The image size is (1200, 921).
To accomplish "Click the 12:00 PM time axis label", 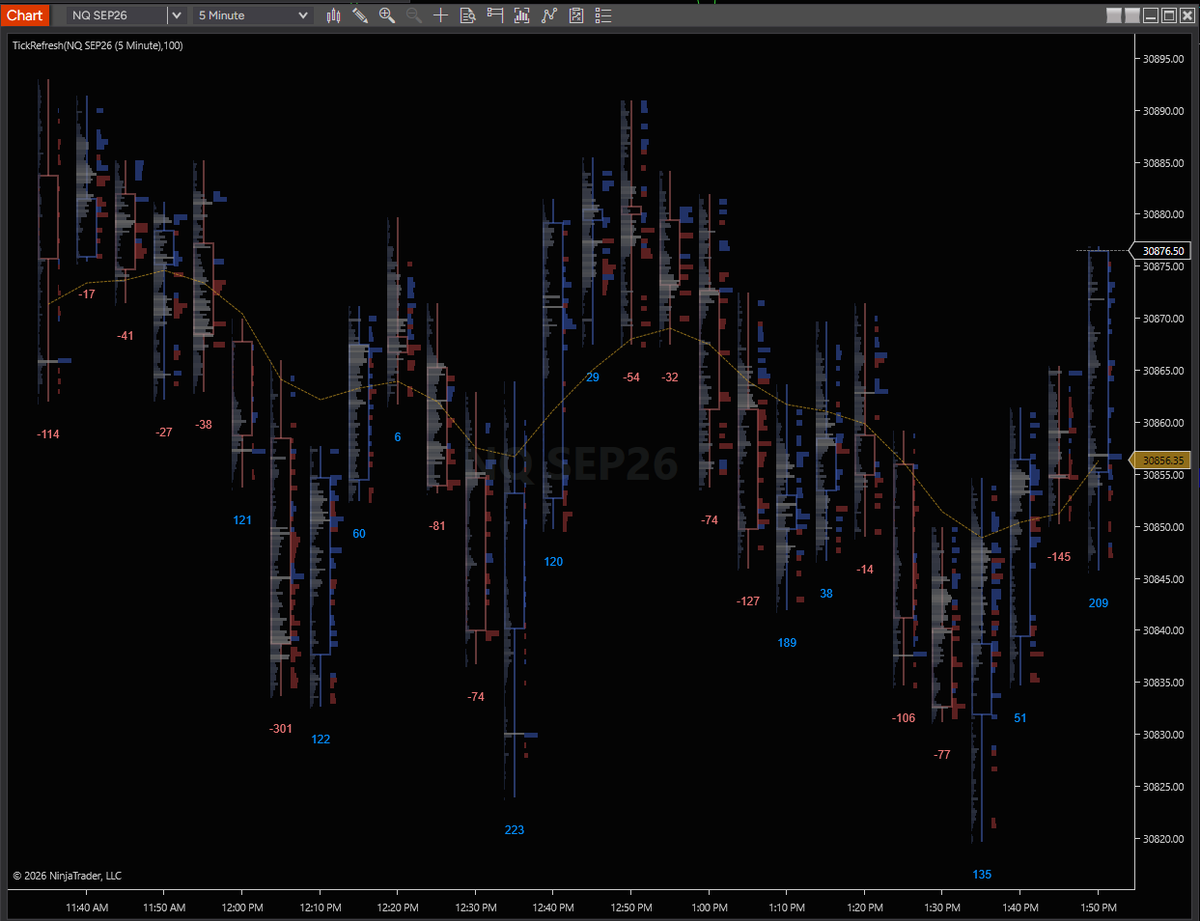I will coord(241,907).
